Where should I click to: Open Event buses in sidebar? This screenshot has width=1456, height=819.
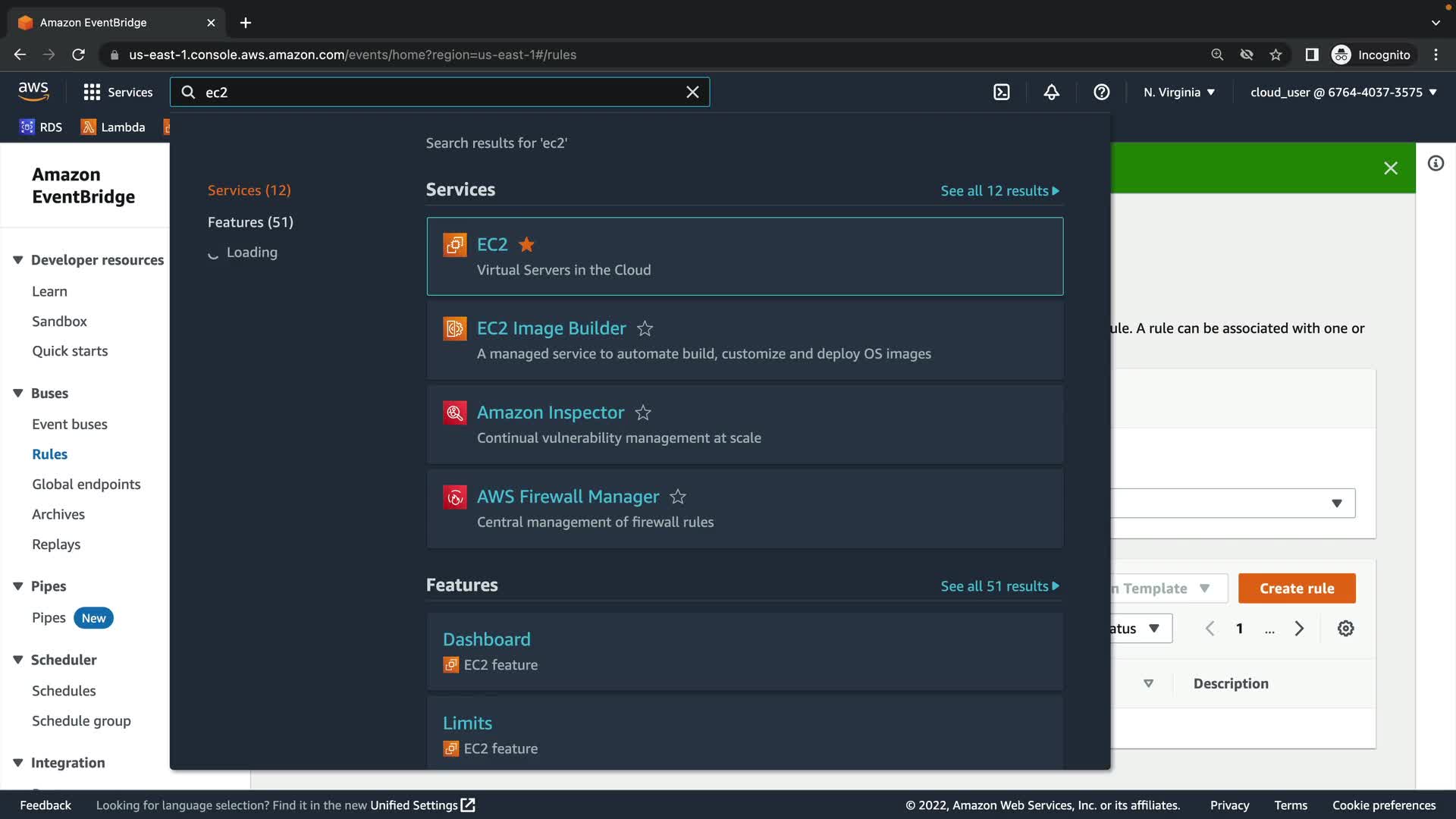[x=70, y=424]
